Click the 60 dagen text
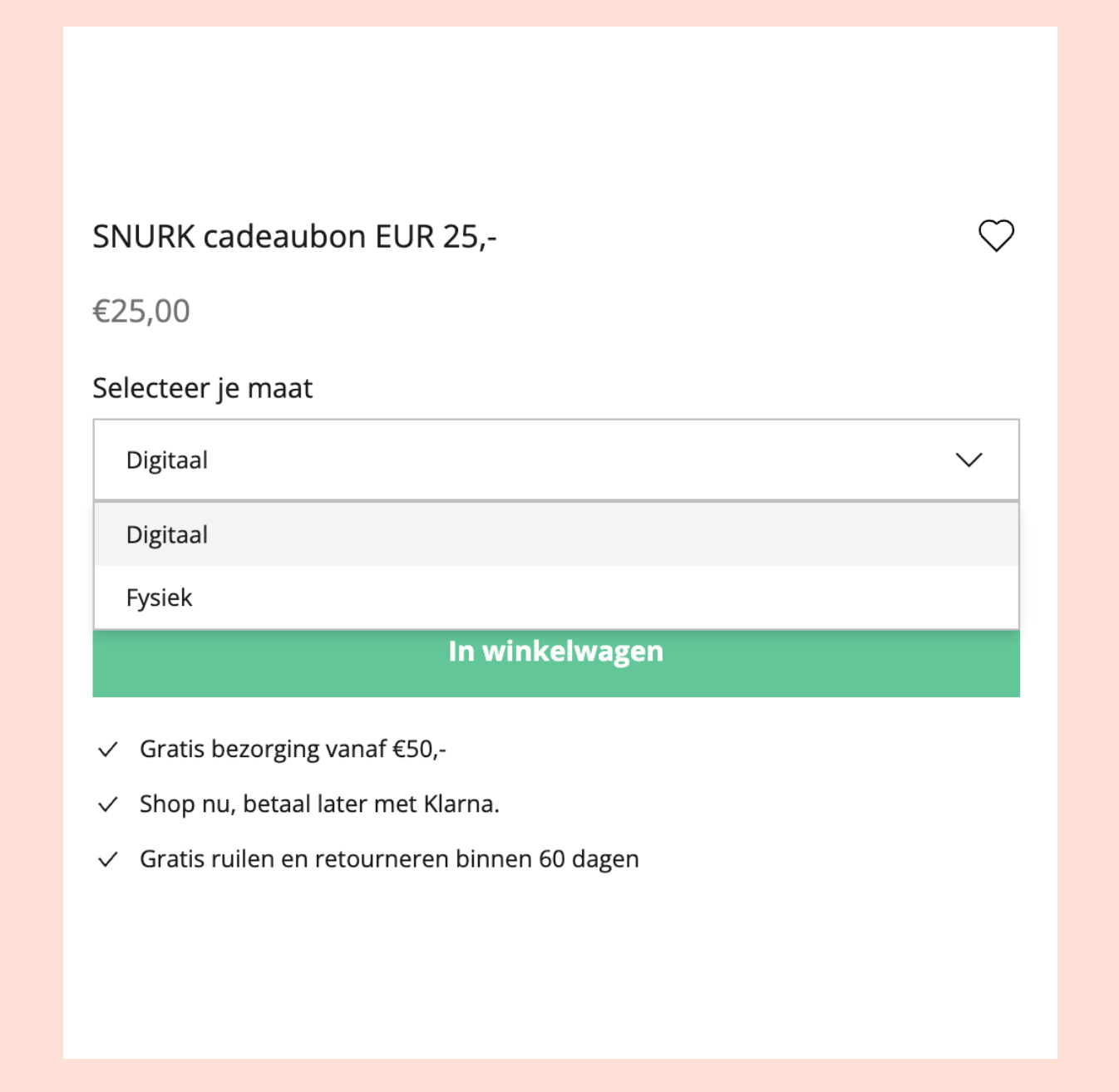The width and height of the screenshot is (1119, 1092). point(589,859)
